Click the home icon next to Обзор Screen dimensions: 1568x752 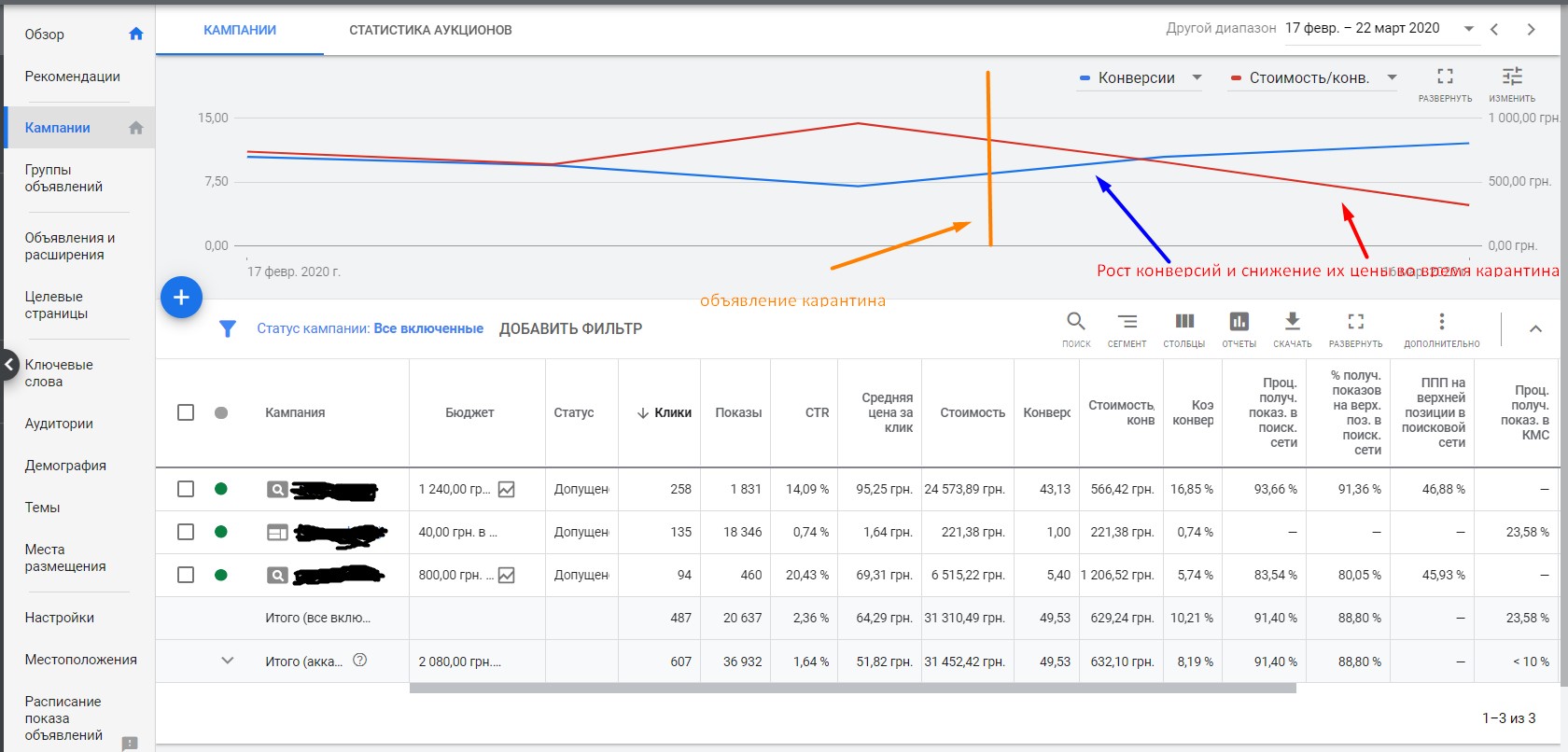pyautogui.click(x=136, y=34)
